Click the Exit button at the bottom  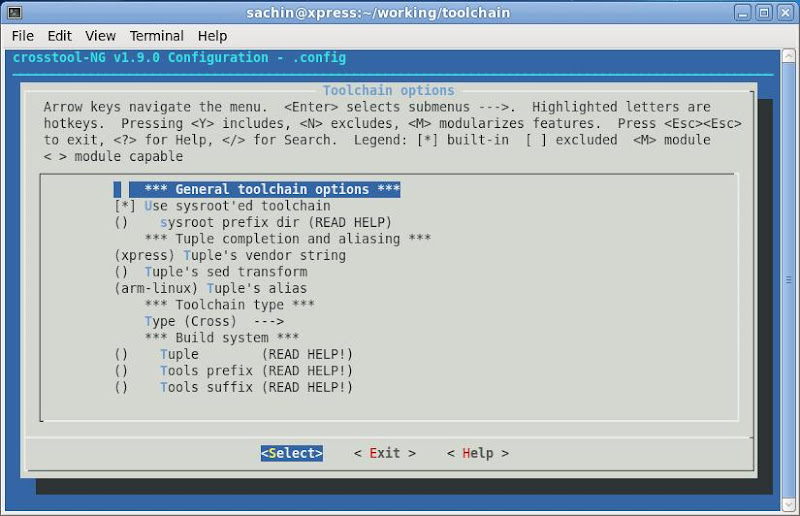[385, 453]
